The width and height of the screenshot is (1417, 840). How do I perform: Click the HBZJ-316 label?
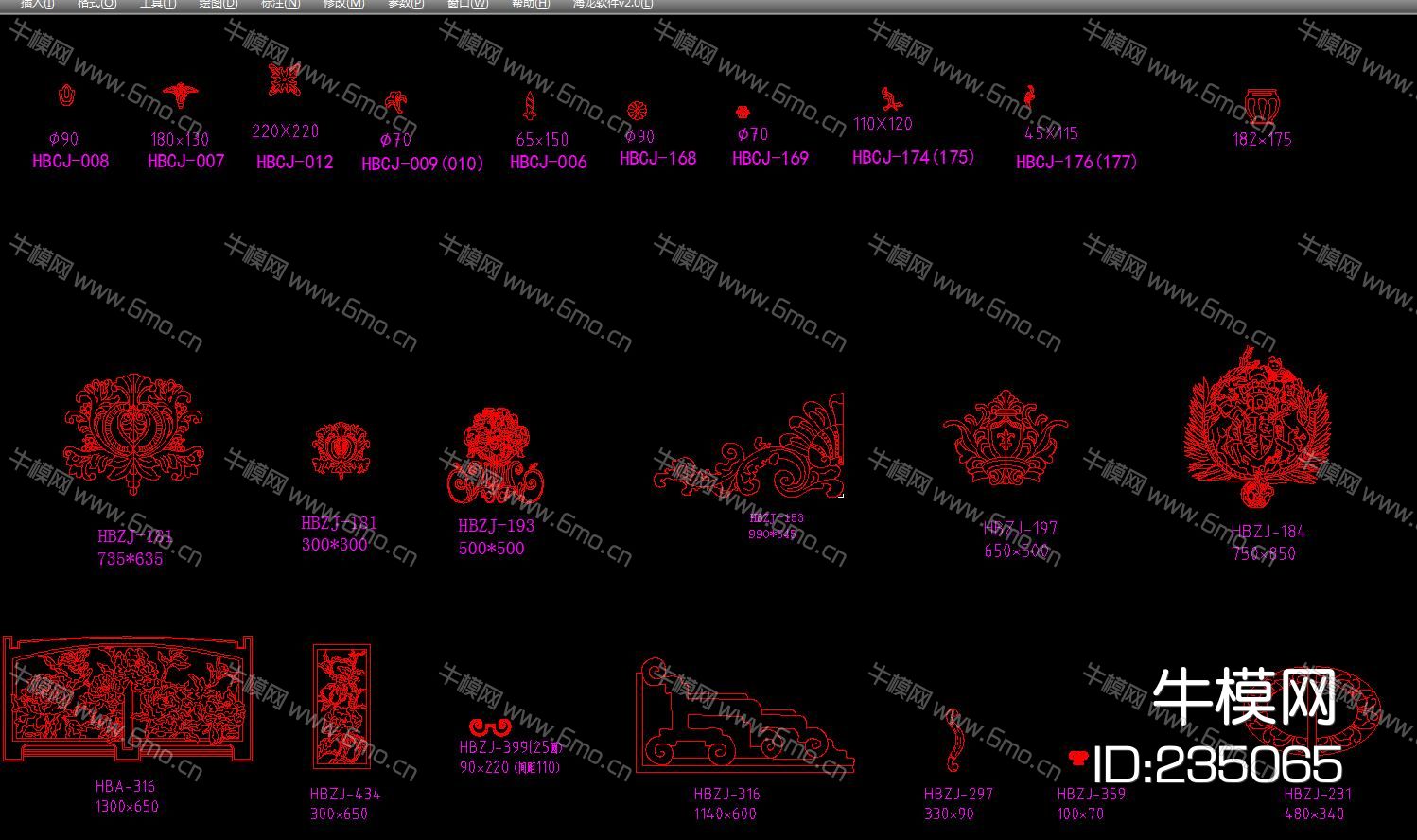[x=726, y=794]
